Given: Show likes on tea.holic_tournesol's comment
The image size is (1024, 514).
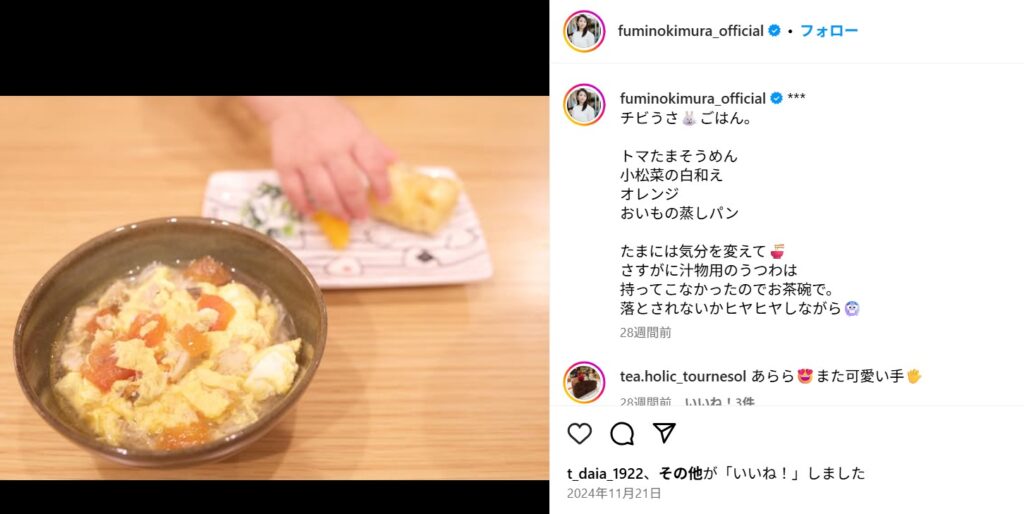Looking at the screenshot, I should 720,401.
